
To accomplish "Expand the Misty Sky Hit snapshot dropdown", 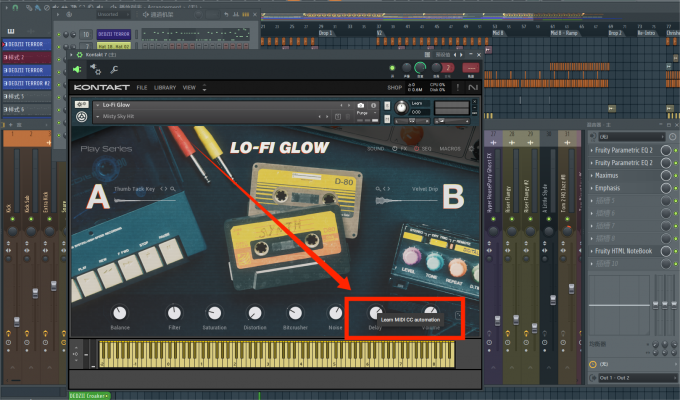I will pos(98,116).
